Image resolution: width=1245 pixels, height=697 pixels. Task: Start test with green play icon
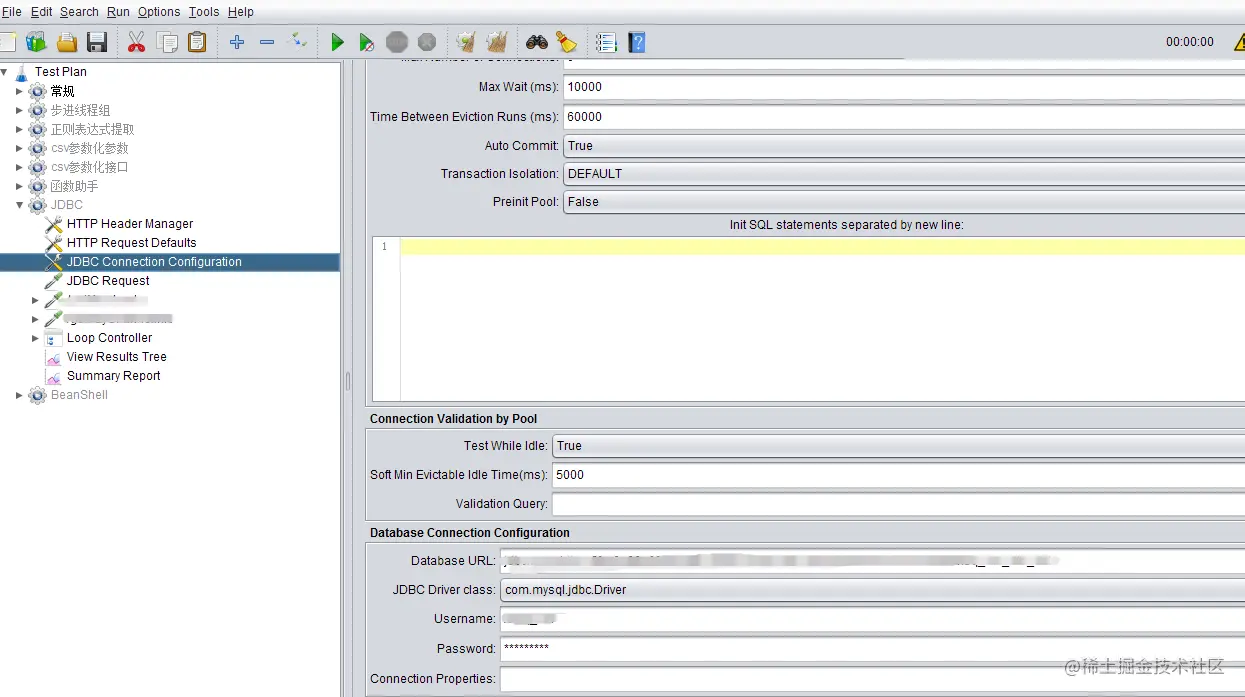pos(337,42)
